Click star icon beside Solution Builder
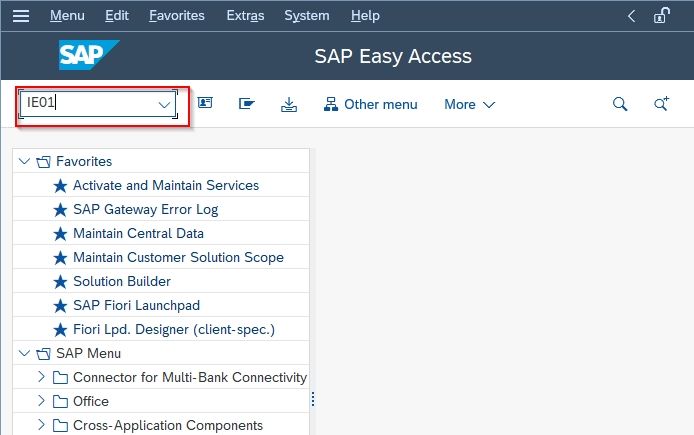This screenshot has height=435, width=694. [60, 281]
